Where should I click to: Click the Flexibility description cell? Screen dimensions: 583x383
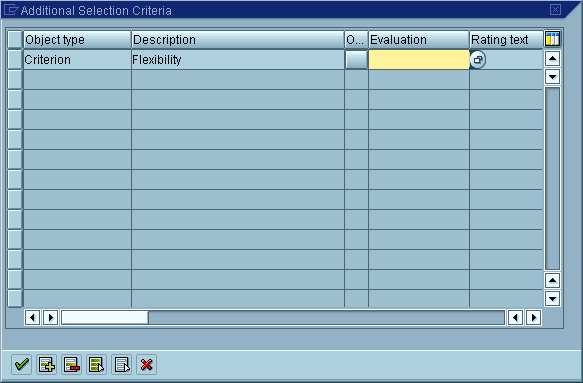tap(238, 59)
